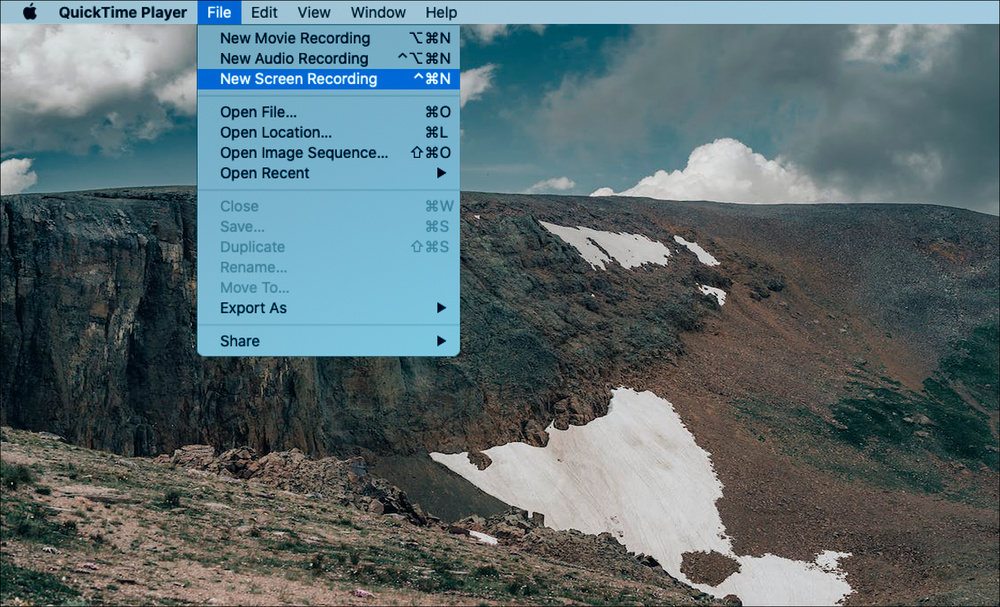
Task: Choose New Movie Recording
Action: click(x=328, y=38)
